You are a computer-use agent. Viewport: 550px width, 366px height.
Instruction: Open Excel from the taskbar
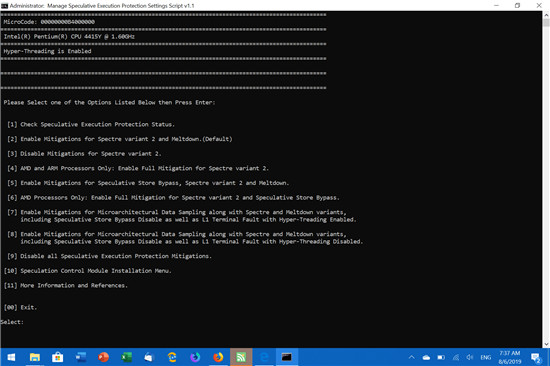coord(126,357)
